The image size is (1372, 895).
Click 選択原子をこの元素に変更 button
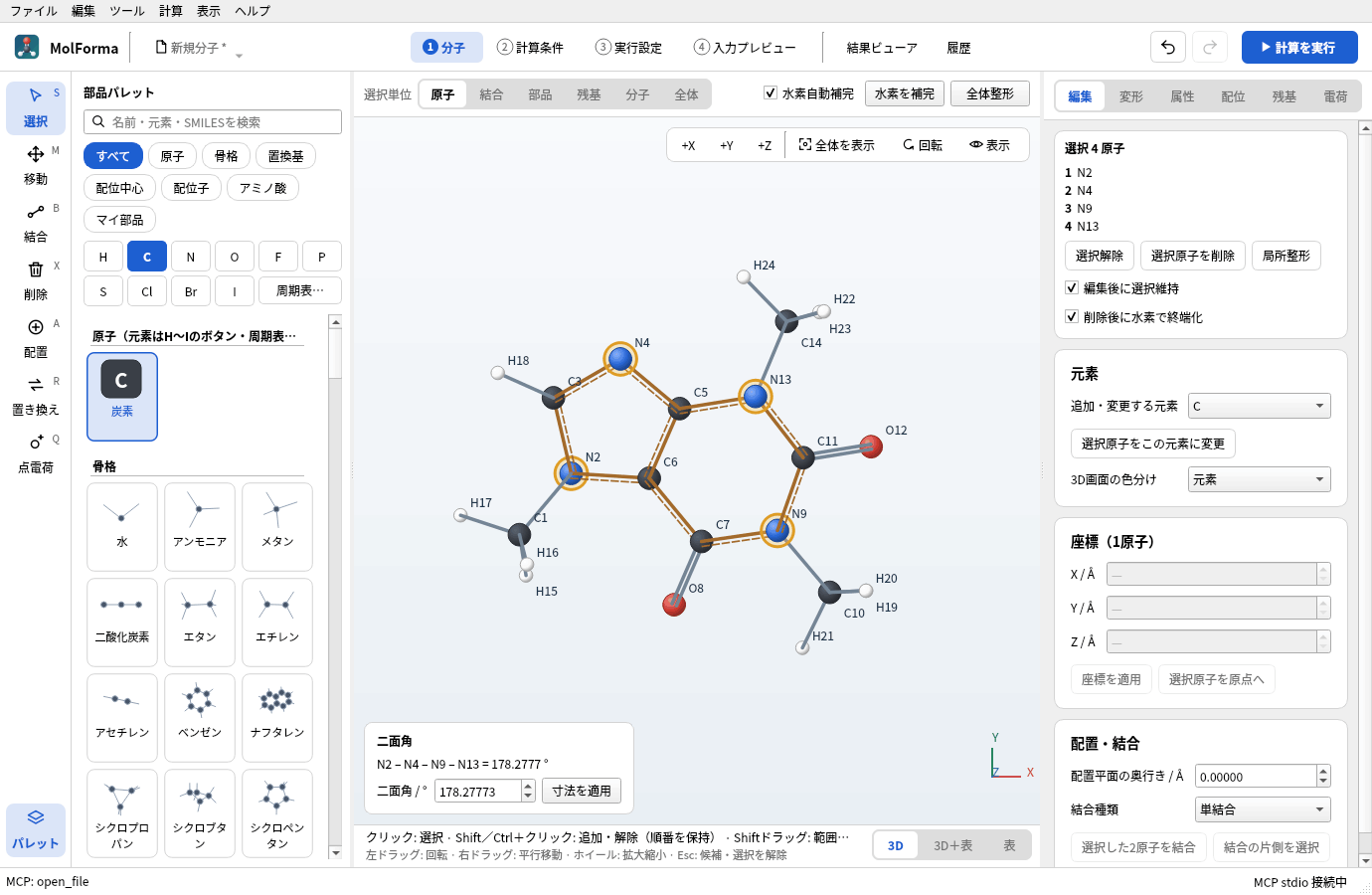pyautogui.click(x=1153, y=444)
